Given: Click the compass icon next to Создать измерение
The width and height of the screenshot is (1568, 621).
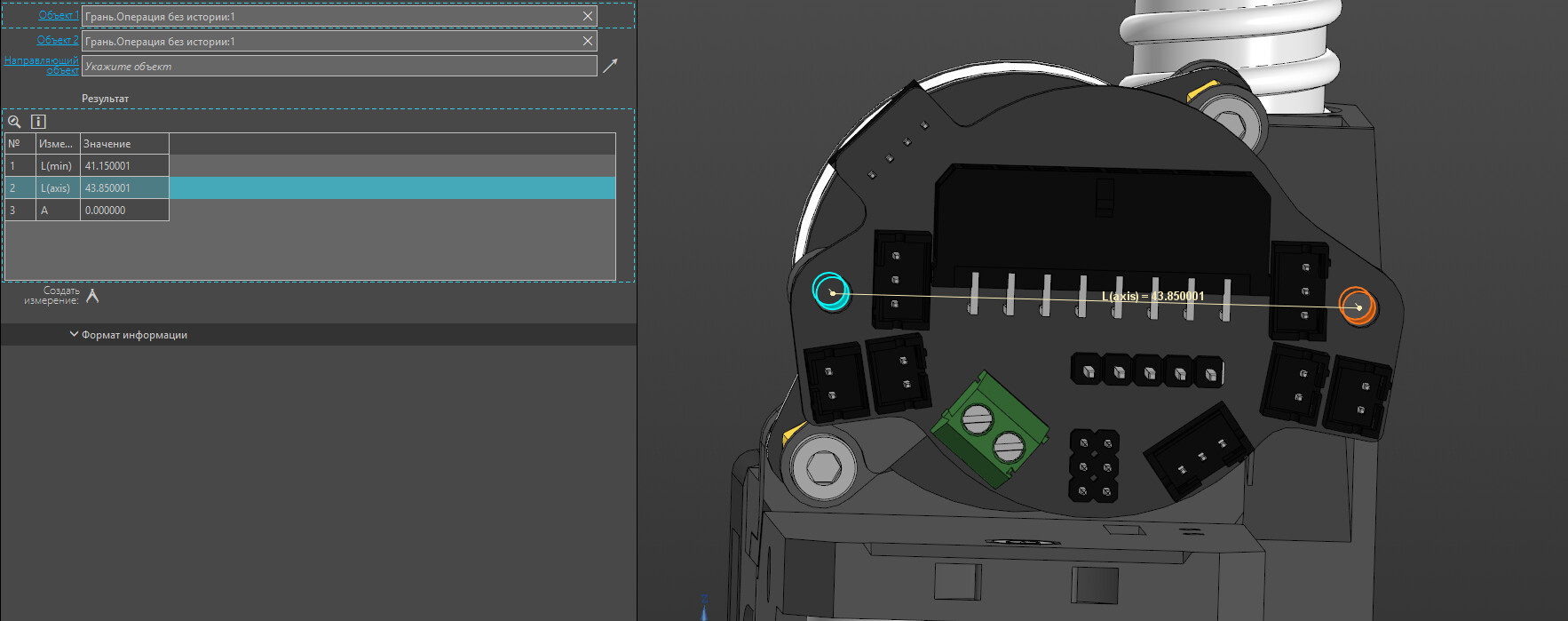Looking at the screenshot, I should pos(92,296).
